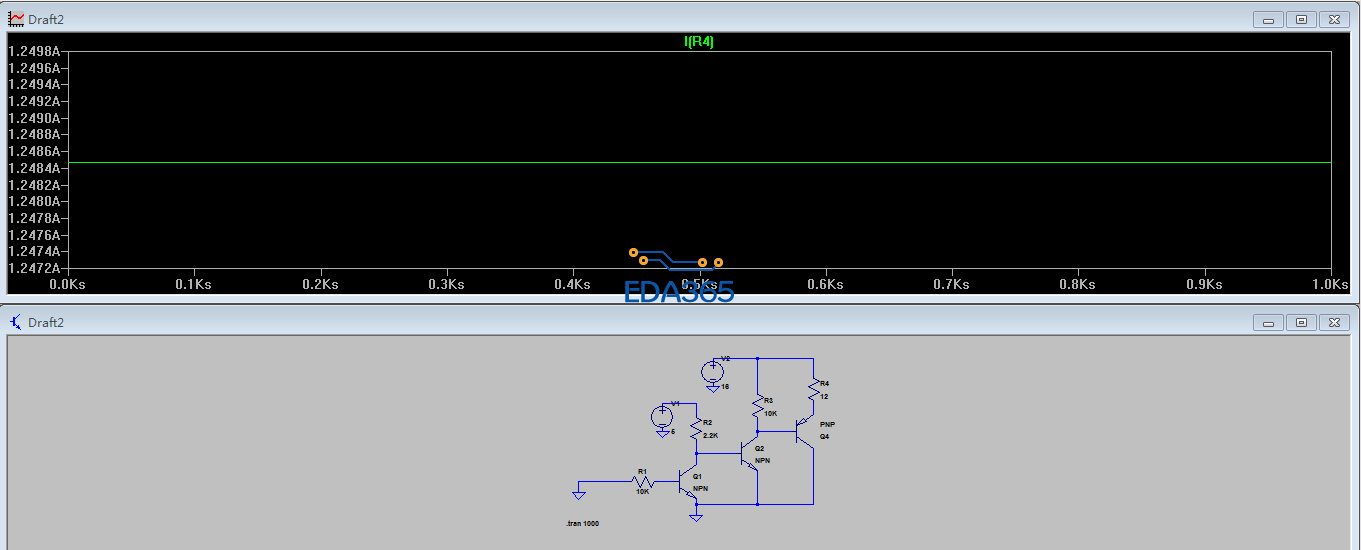The image size is (1361, 550).
Task: Select resistor R2 symbol
Action: 695,428
